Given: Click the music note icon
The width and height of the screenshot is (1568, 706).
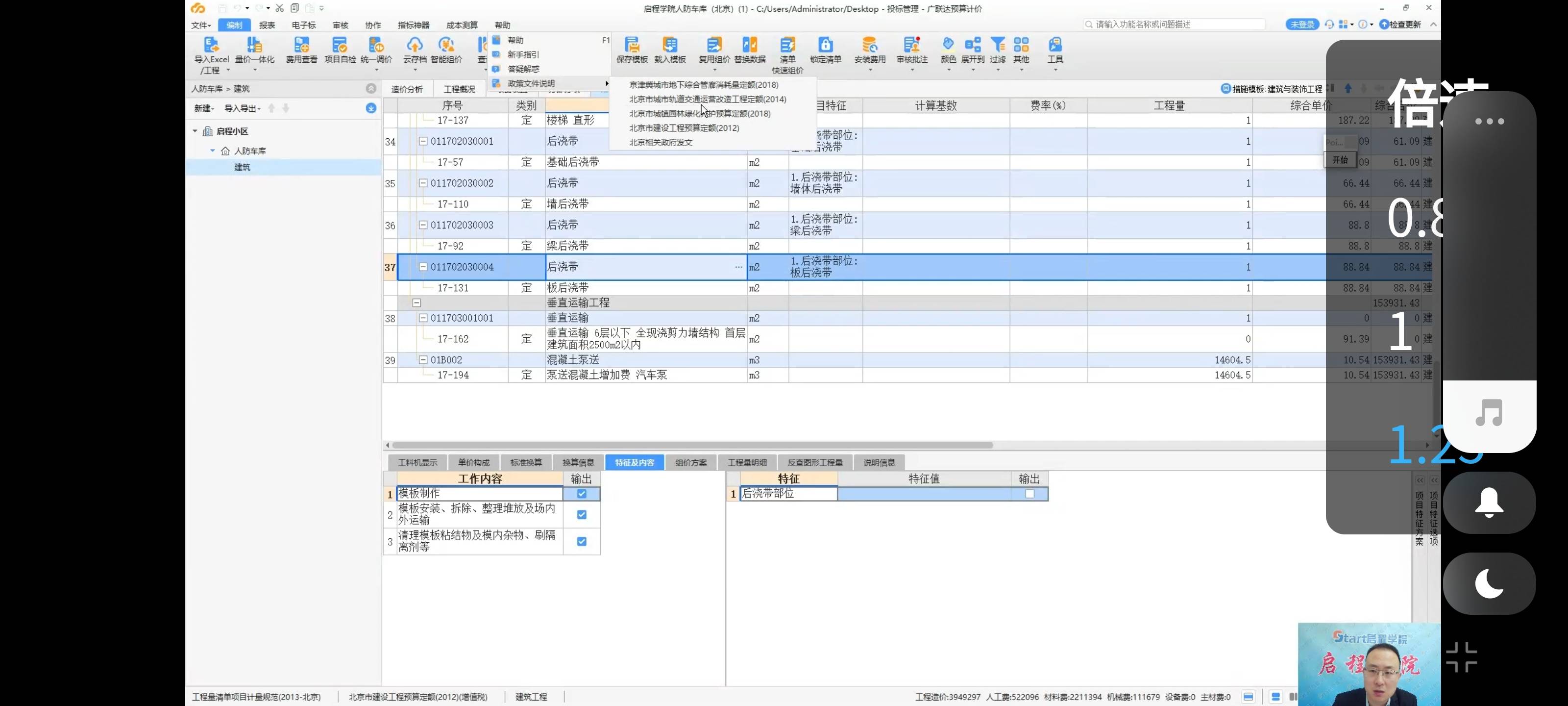Looking at the screenshot, I should tap(1489, 413).
